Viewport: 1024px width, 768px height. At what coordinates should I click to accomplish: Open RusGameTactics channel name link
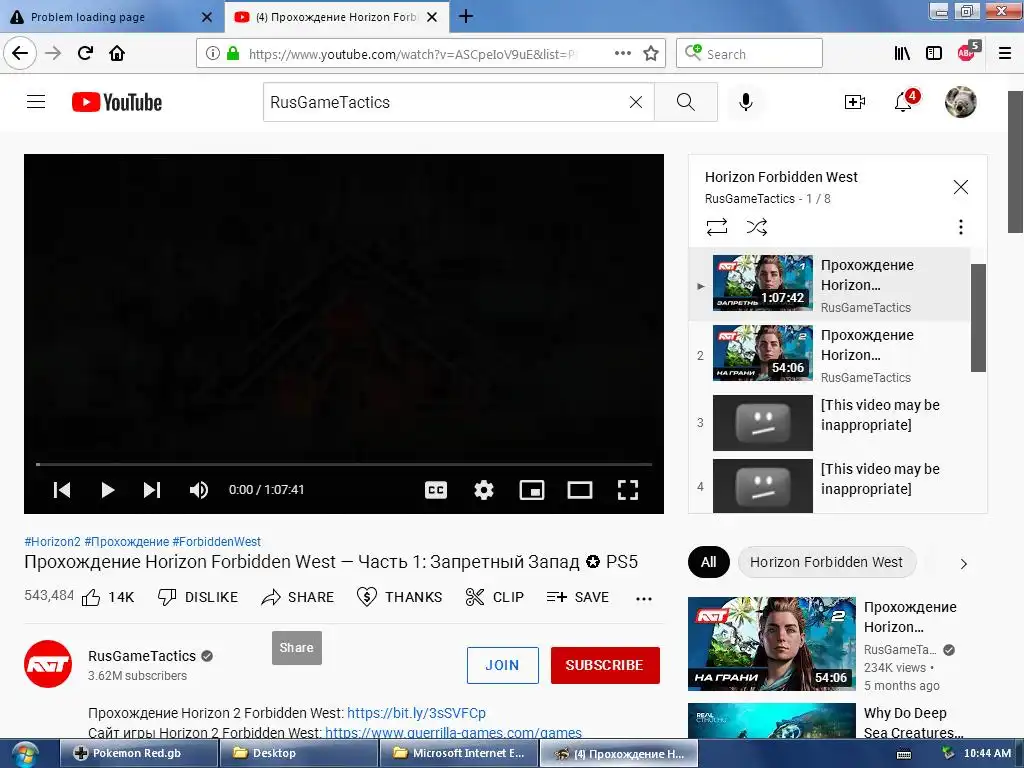(142, 656)
